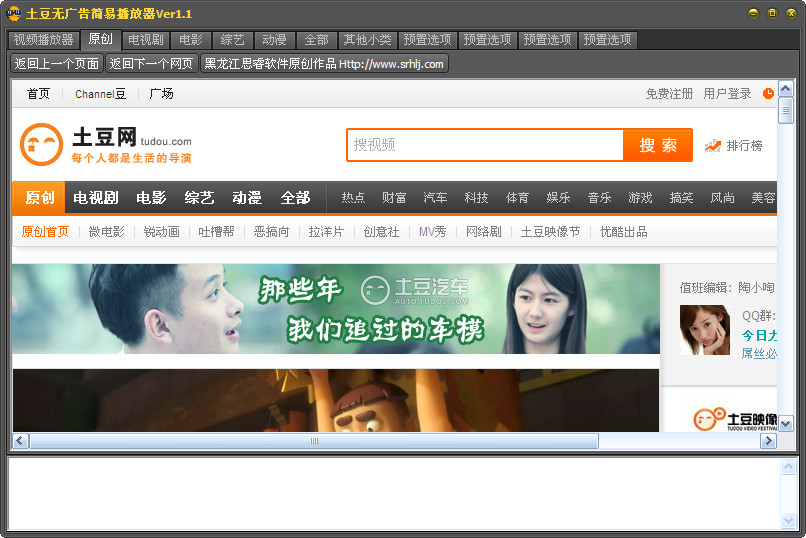
Task: Open the 其他小类 tab
Action: point(368,40)
